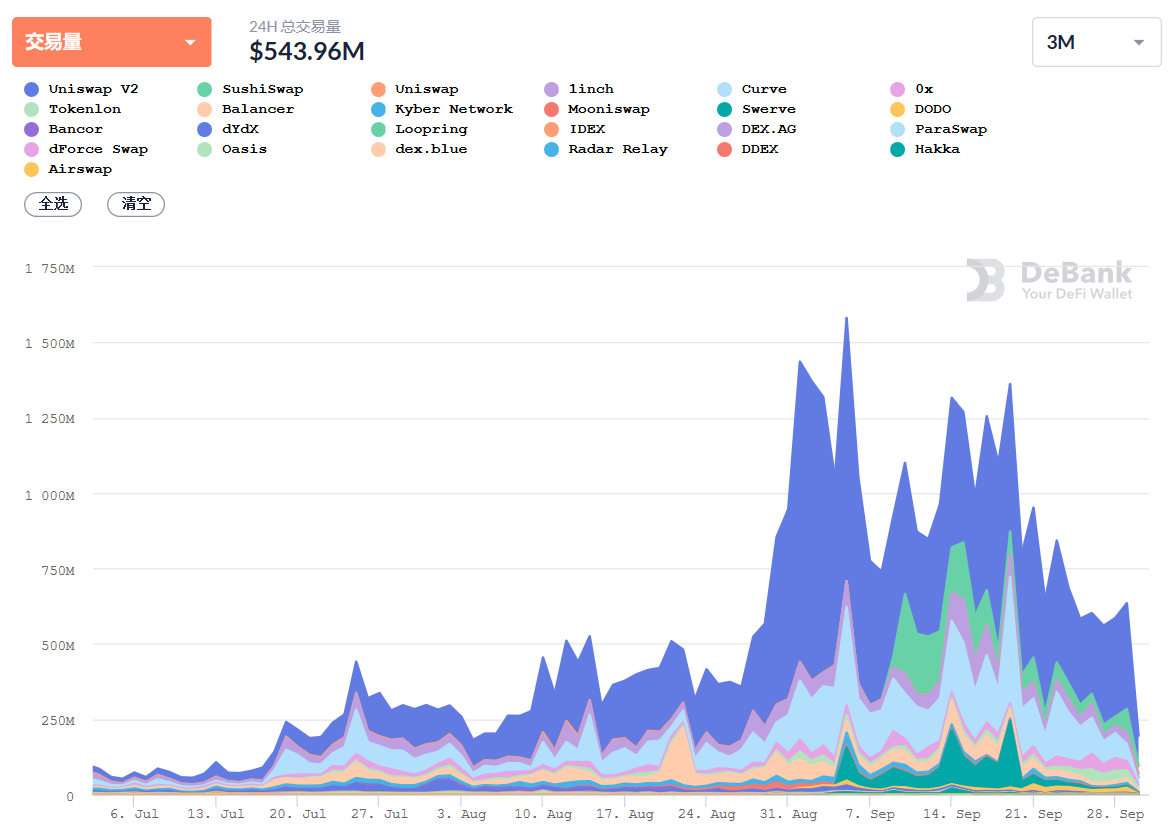Screen dimensions: 1171x836
Task: Click Loopring legend color dot
Action: 378,129
